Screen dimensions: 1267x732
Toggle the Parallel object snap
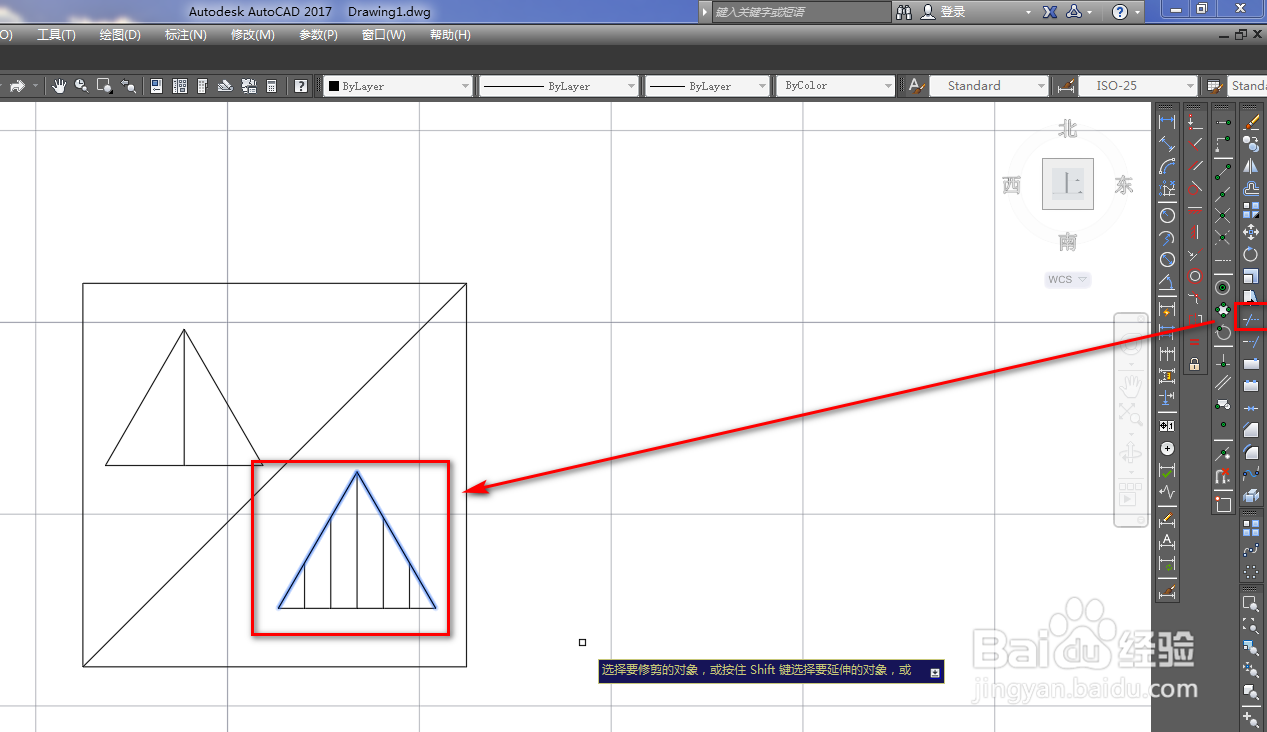[x=1223, y=382]
